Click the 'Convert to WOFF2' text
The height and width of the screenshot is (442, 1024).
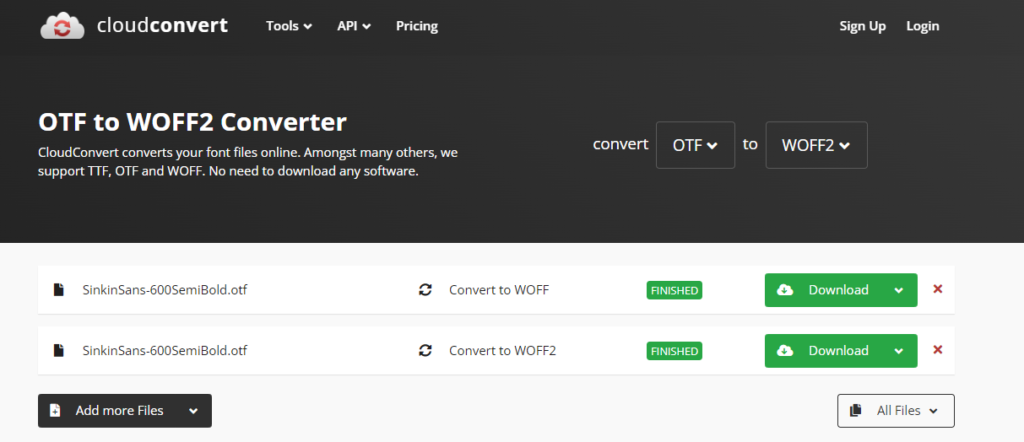[503, 351]
